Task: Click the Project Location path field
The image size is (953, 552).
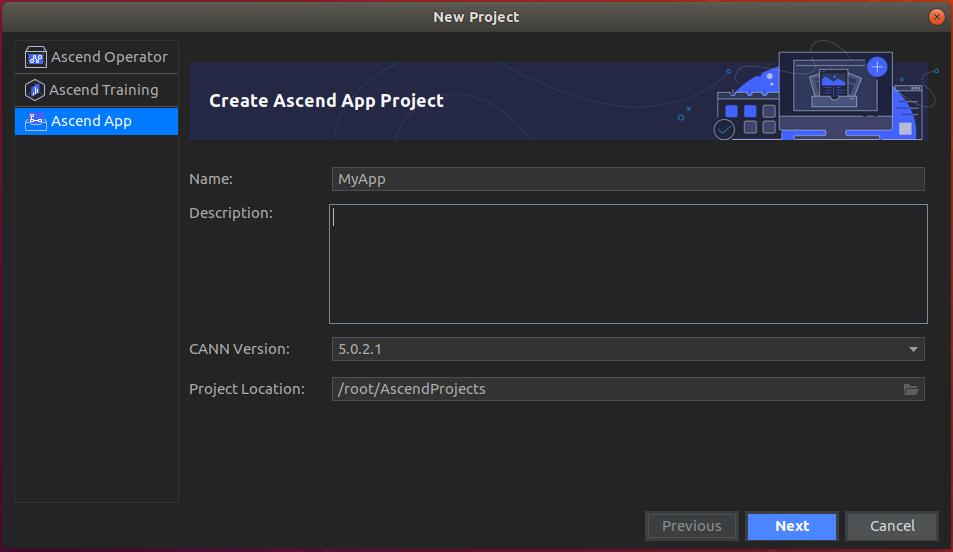Action: (614, 389)
